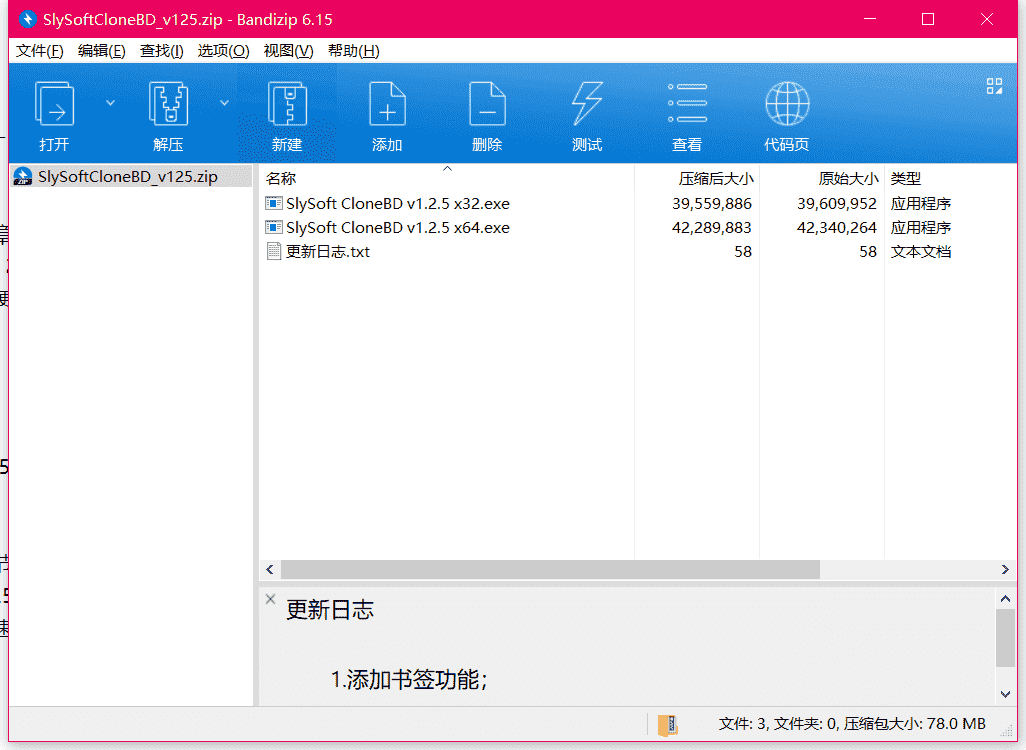This screenshot has height=750, width=1026.
Task: Close the preview pane with the X
Action: click(270, 599)
